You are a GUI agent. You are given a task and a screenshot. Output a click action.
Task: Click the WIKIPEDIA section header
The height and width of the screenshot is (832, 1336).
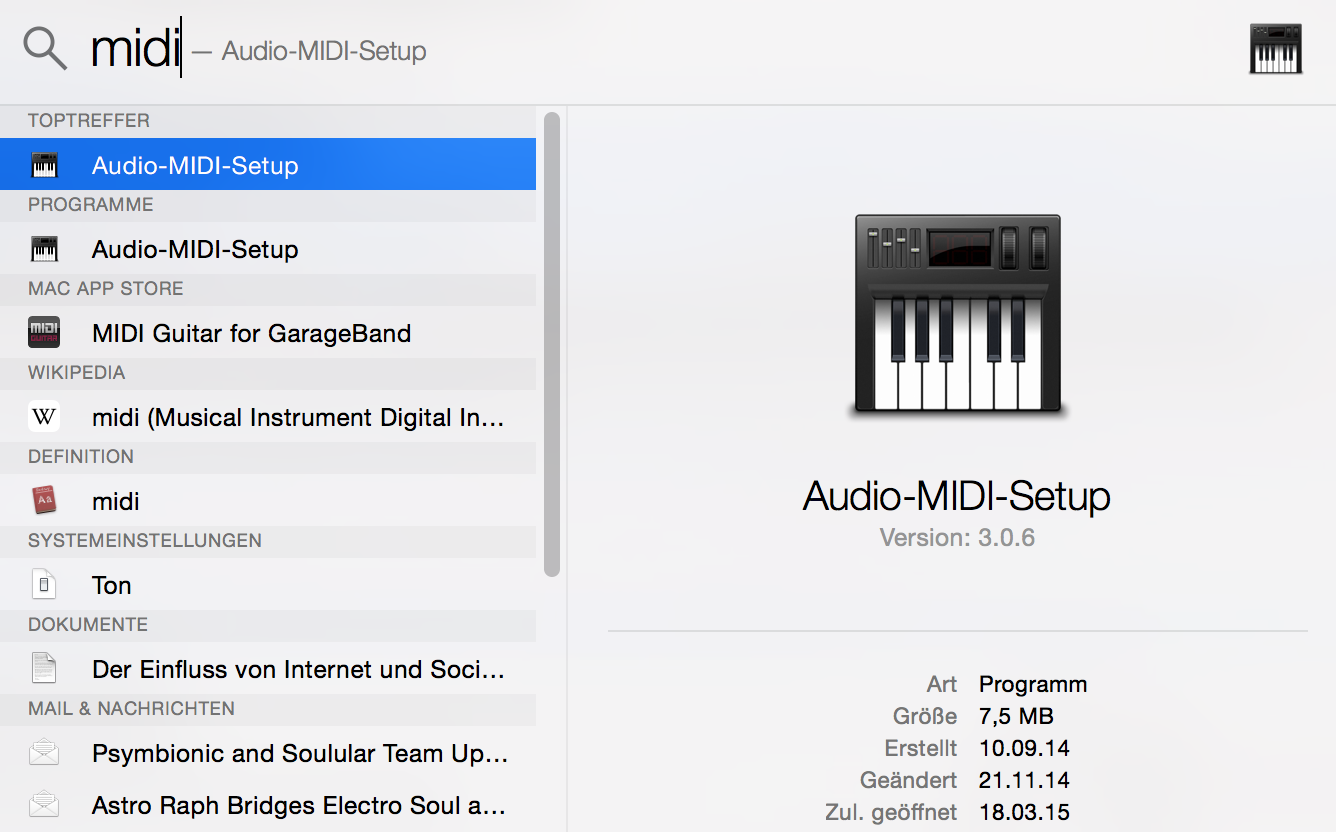tap(77, 373)
